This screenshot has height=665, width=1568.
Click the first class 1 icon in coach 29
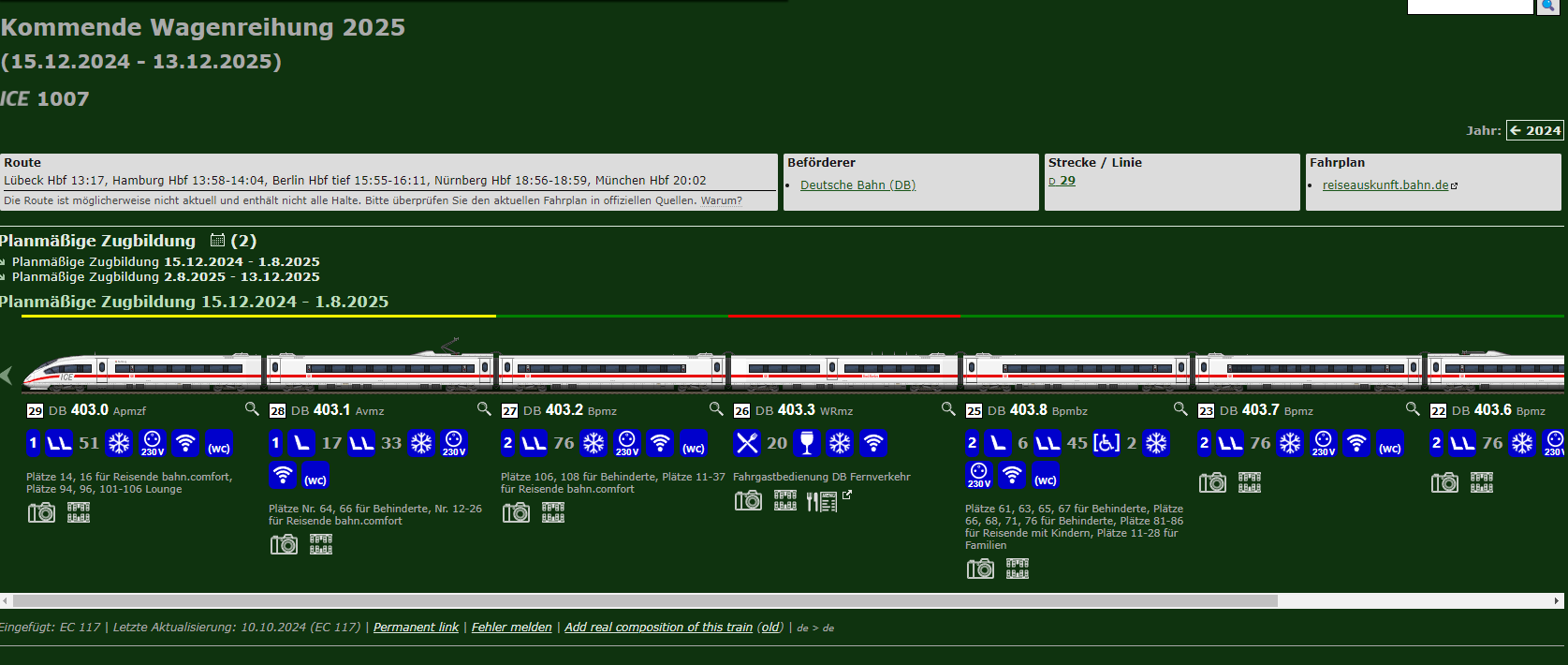33,443
